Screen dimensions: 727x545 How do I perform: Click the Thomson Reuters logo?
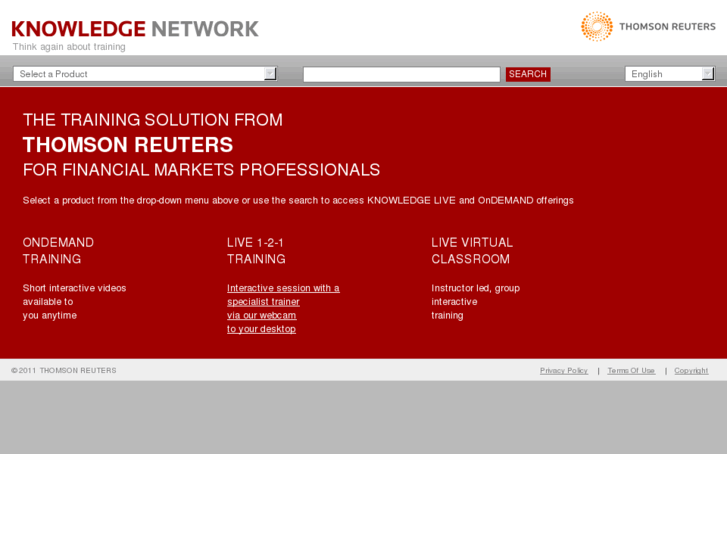[x=648, y=26]
